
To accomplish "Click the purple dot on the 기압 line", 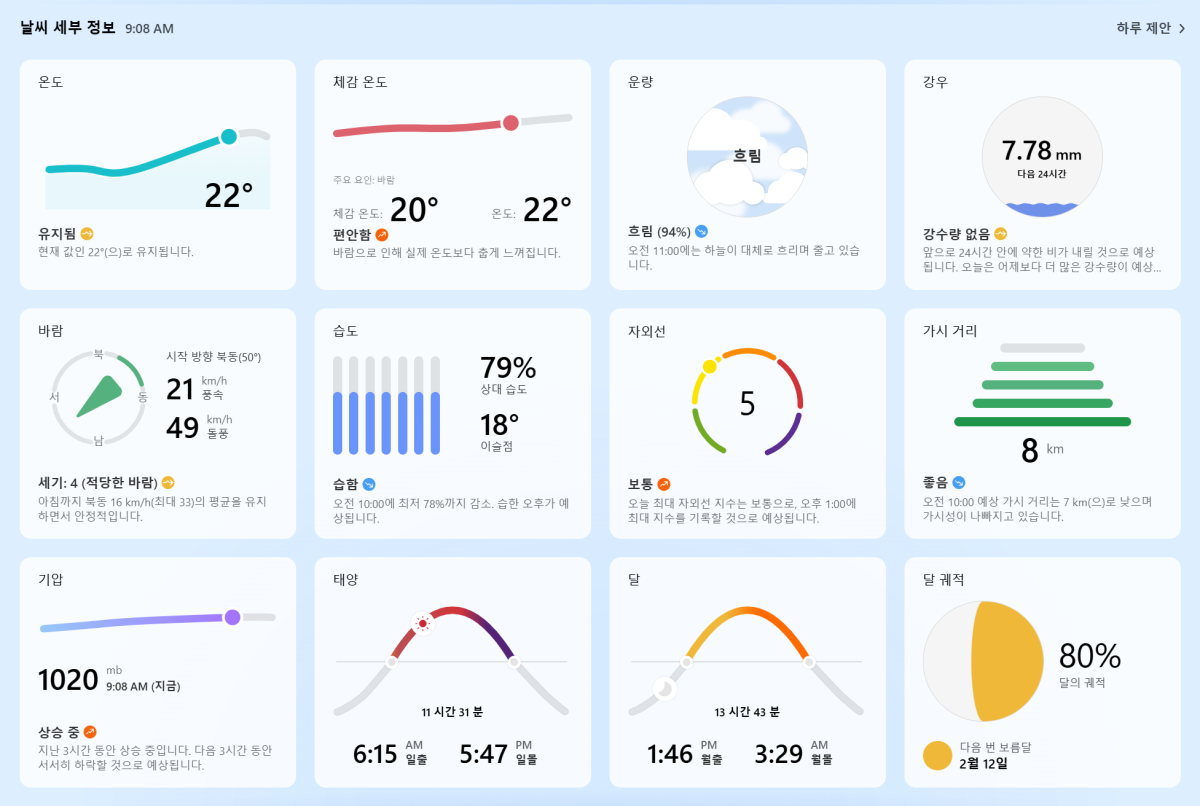I will pos(233,618).
